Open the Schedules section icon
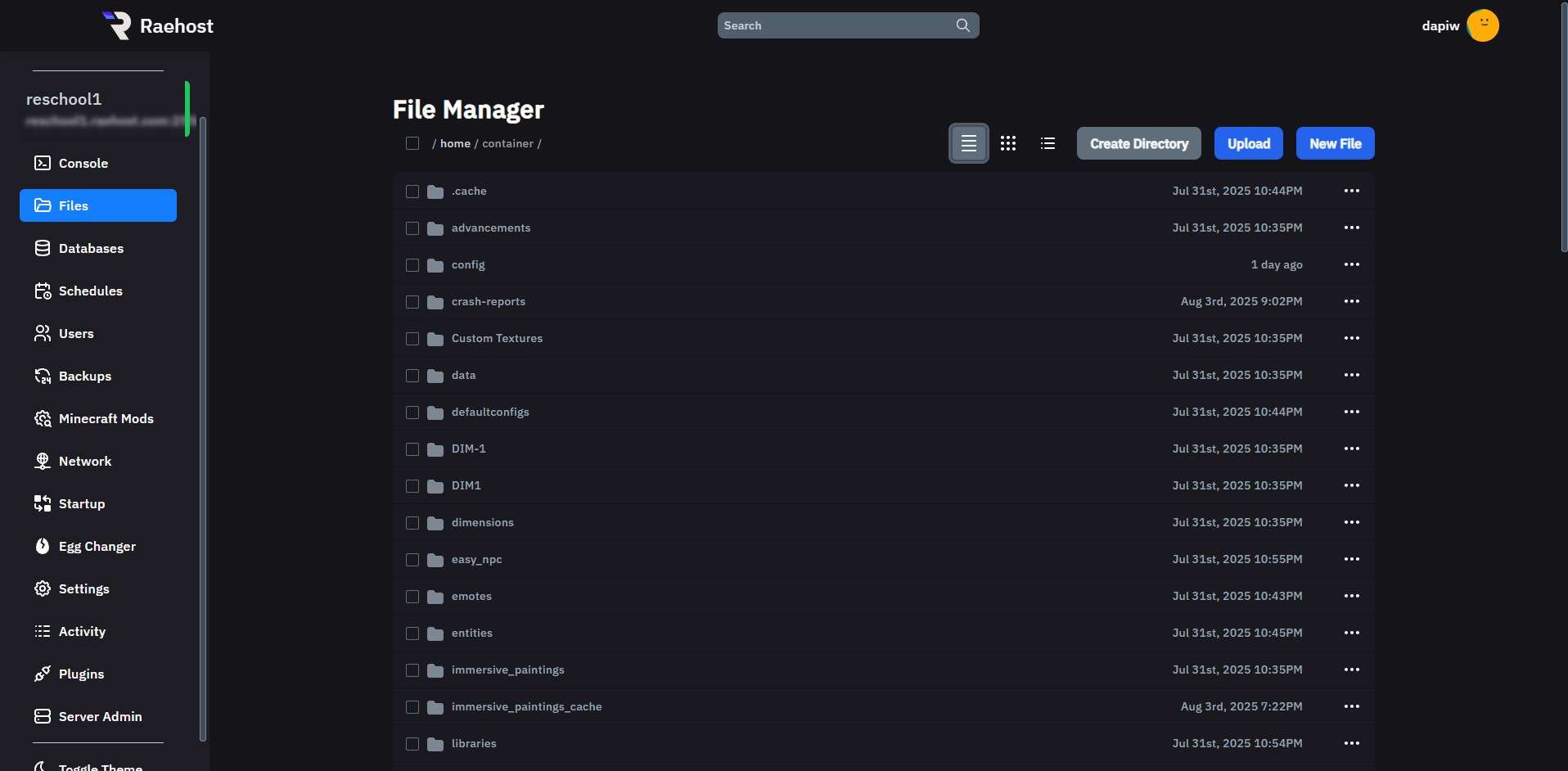The height and width of the screenshot is (771, 1568). [42, 291]
